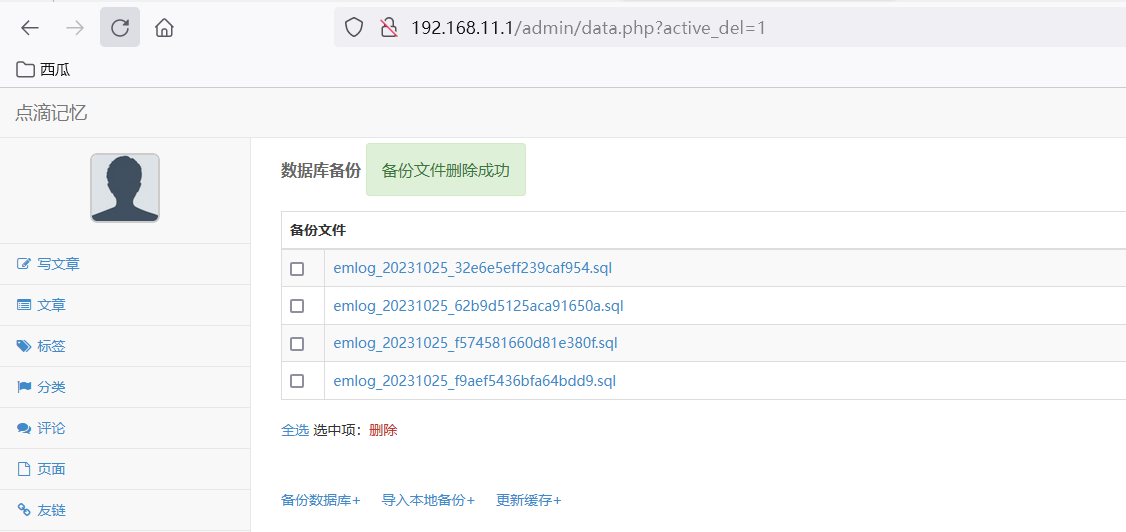Open the 西瓜 bookmarks folder
Image resolution: width=1126 pixels, height=532 pixels.
tap(43, 70)
